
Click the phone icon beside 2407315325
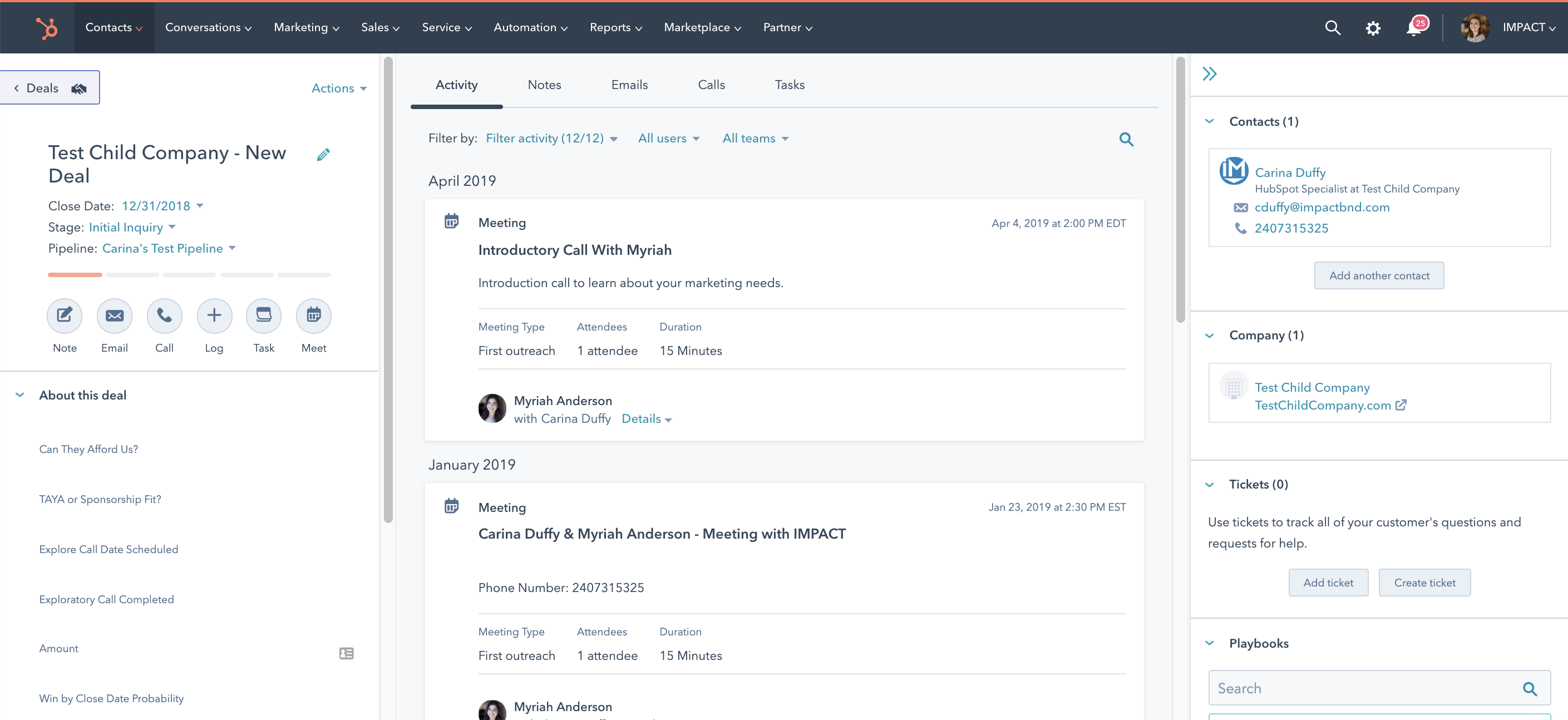coord(1240,229)
